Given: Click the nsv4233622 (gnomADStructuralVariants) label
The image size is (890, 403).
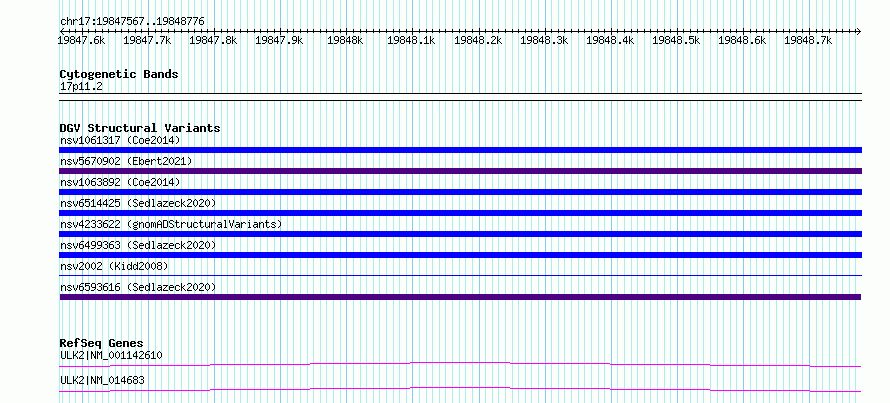Looking at the screenshot, I should (171, 224).
